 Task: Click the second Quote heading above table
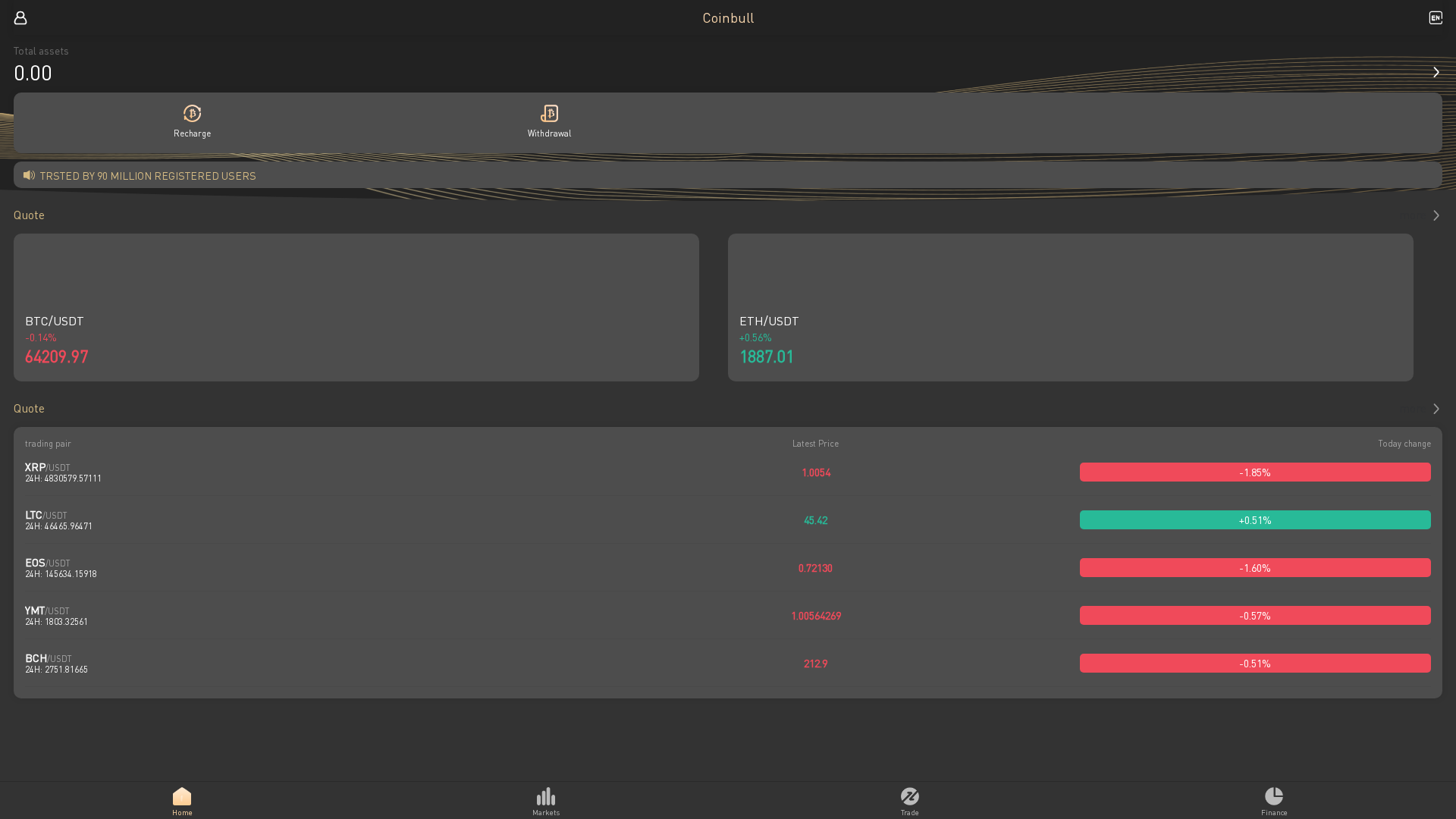pos(29,409)
